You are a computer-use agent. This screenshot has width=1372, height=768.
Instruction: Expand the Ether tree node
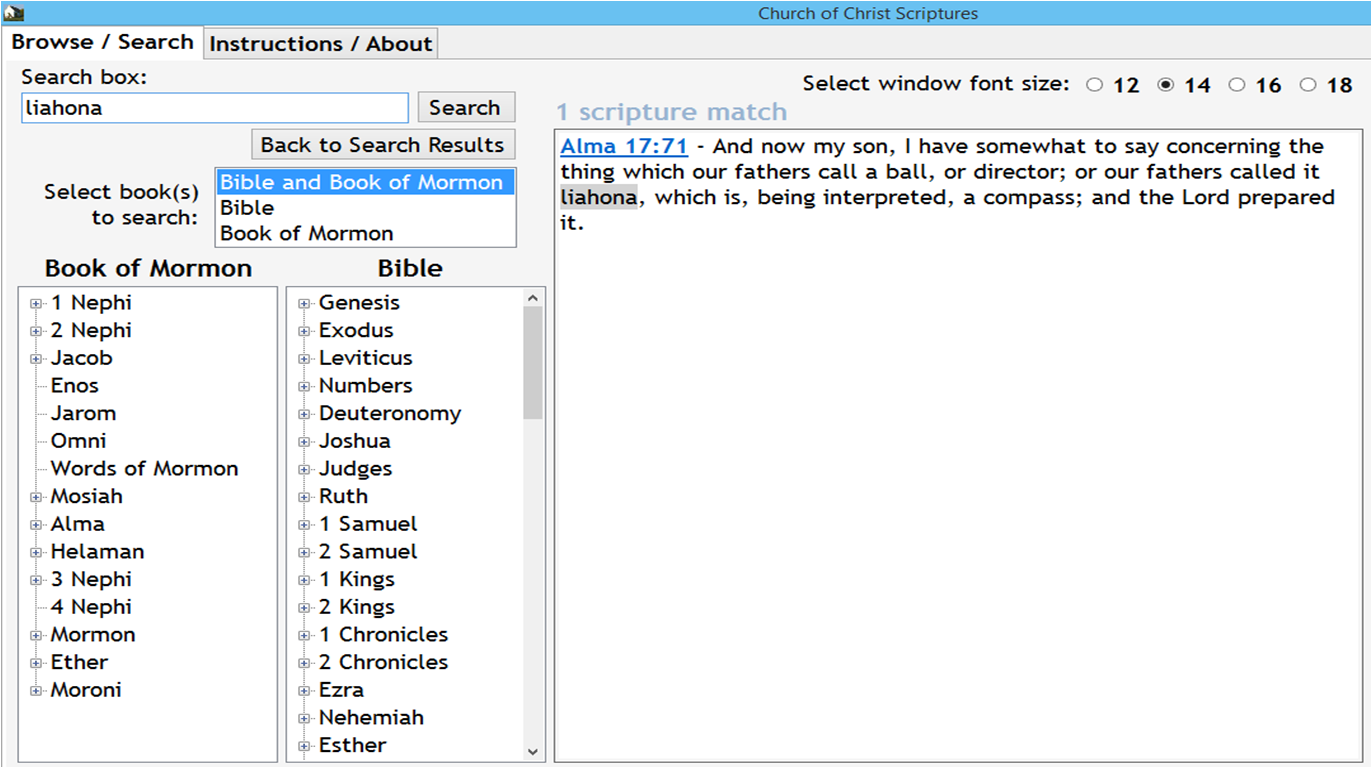point(37,663)
